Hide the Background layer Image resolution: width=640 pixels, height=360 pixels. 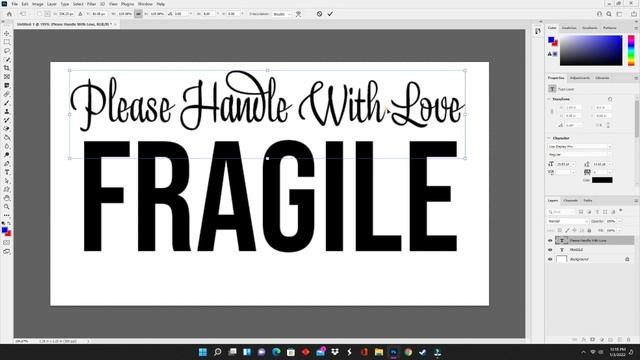click(x=550, y=259)
